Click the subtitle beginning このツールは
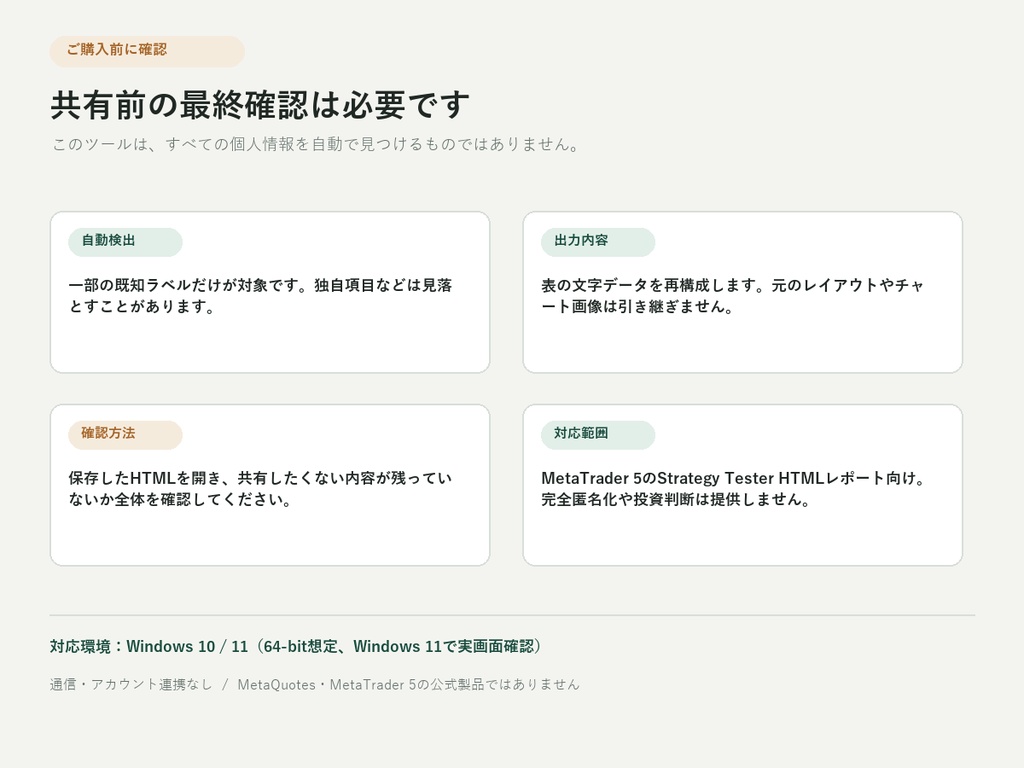 click(x=316, y=144)
